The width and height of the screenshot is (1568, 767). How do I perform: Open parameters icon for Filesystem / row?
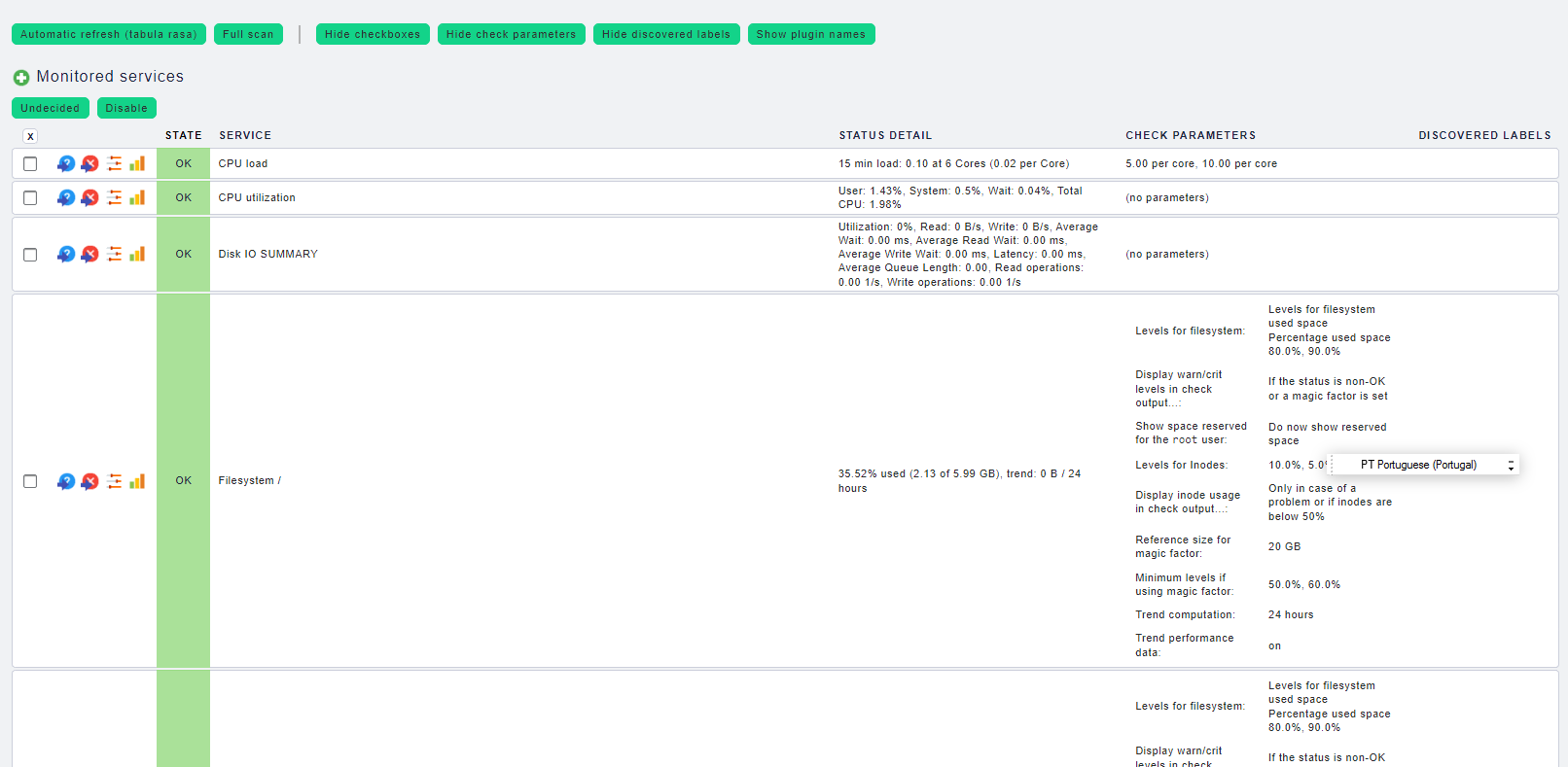pos(115,481)
